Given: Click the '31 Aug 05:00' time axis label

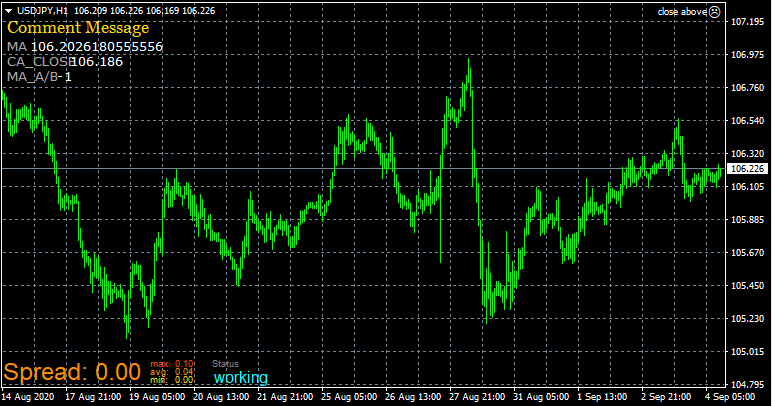Looking at the screenshot, I should 541,397.
